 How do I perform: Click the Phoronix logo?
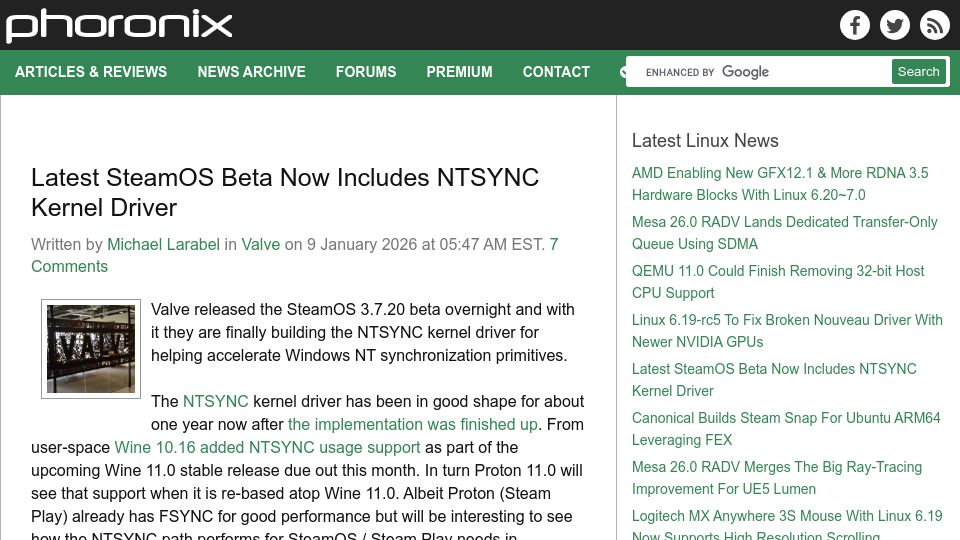click(119, 26)
